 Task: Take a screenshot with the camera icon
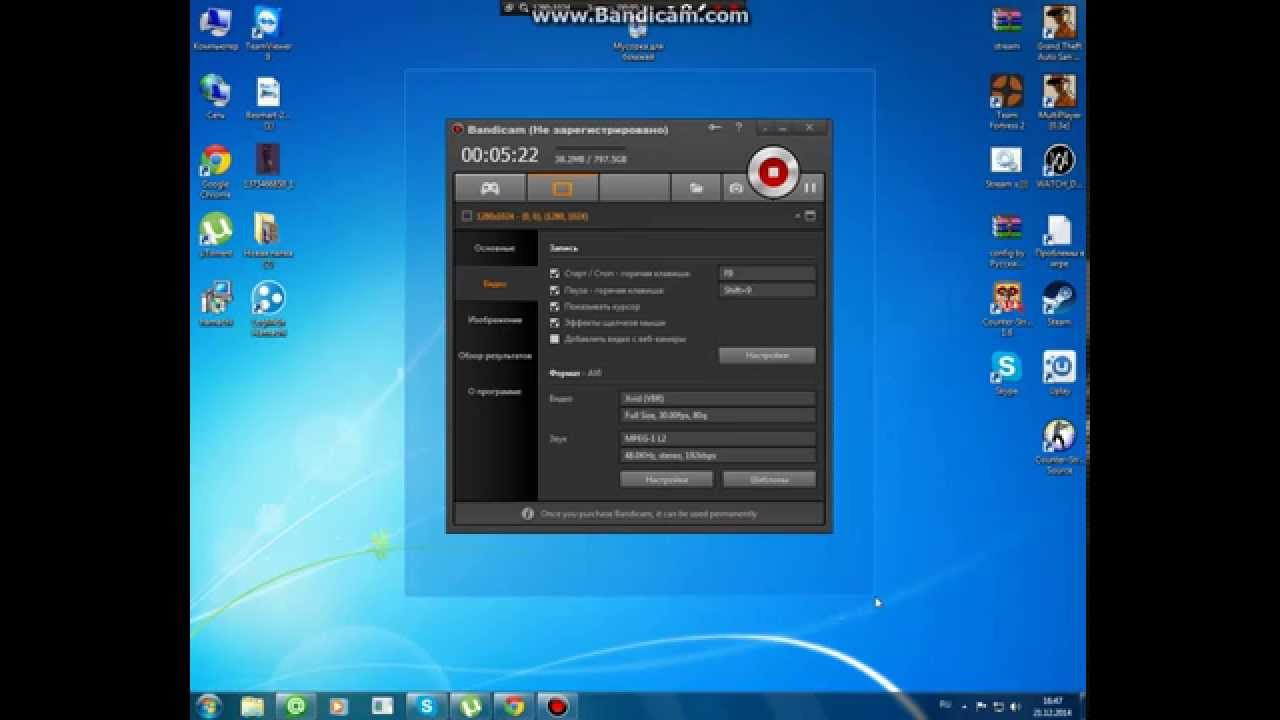[736, 187]
